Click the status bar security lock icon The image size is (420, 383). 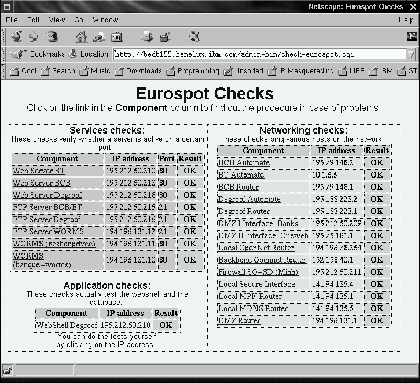[x=7, y=370]
